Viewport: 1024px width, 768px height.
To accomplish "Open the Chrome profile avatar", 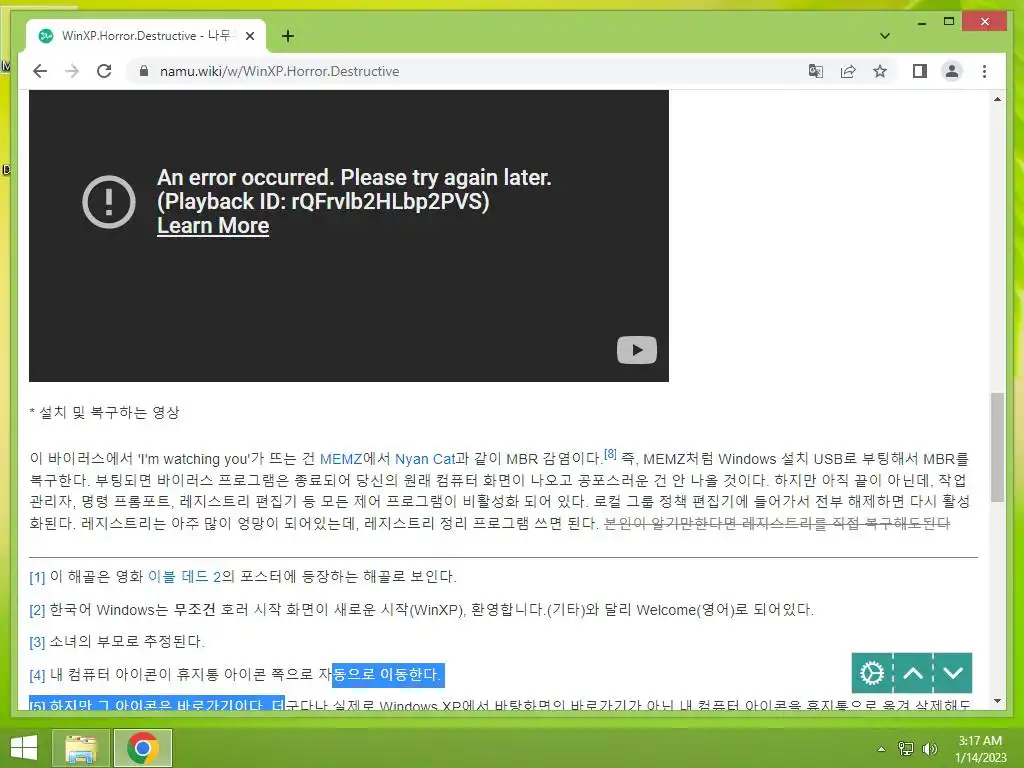I will pos(952,71).
